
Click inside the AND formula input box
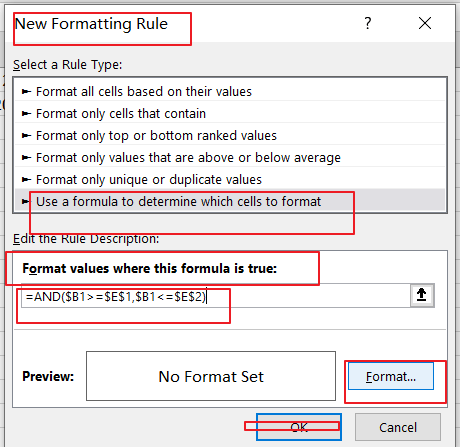click(x=216, y=296)
